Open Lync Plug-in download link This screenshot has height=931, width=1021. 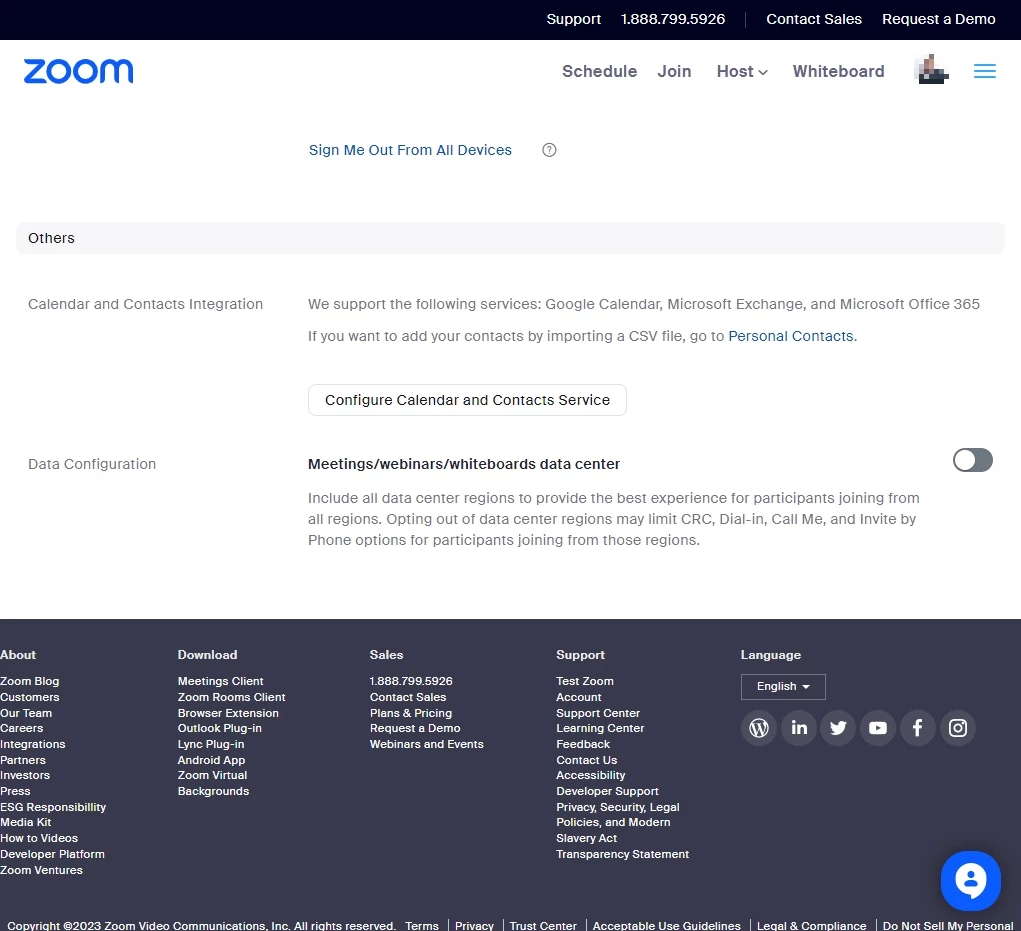click(211, 744)
